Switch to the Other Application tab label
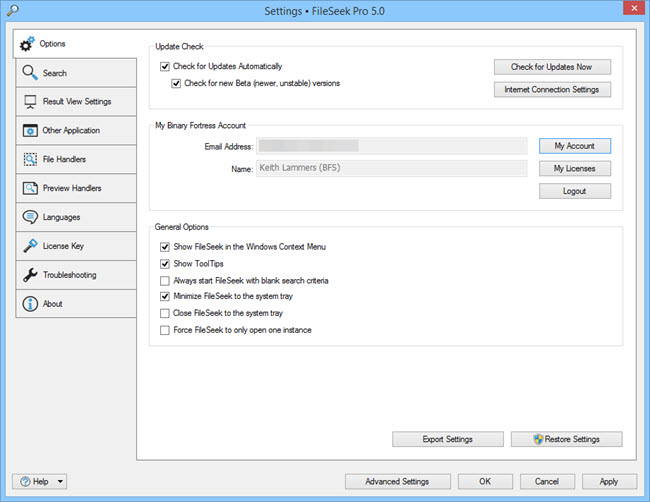Screen dimensions: 650x502 [x=71, y=131]
